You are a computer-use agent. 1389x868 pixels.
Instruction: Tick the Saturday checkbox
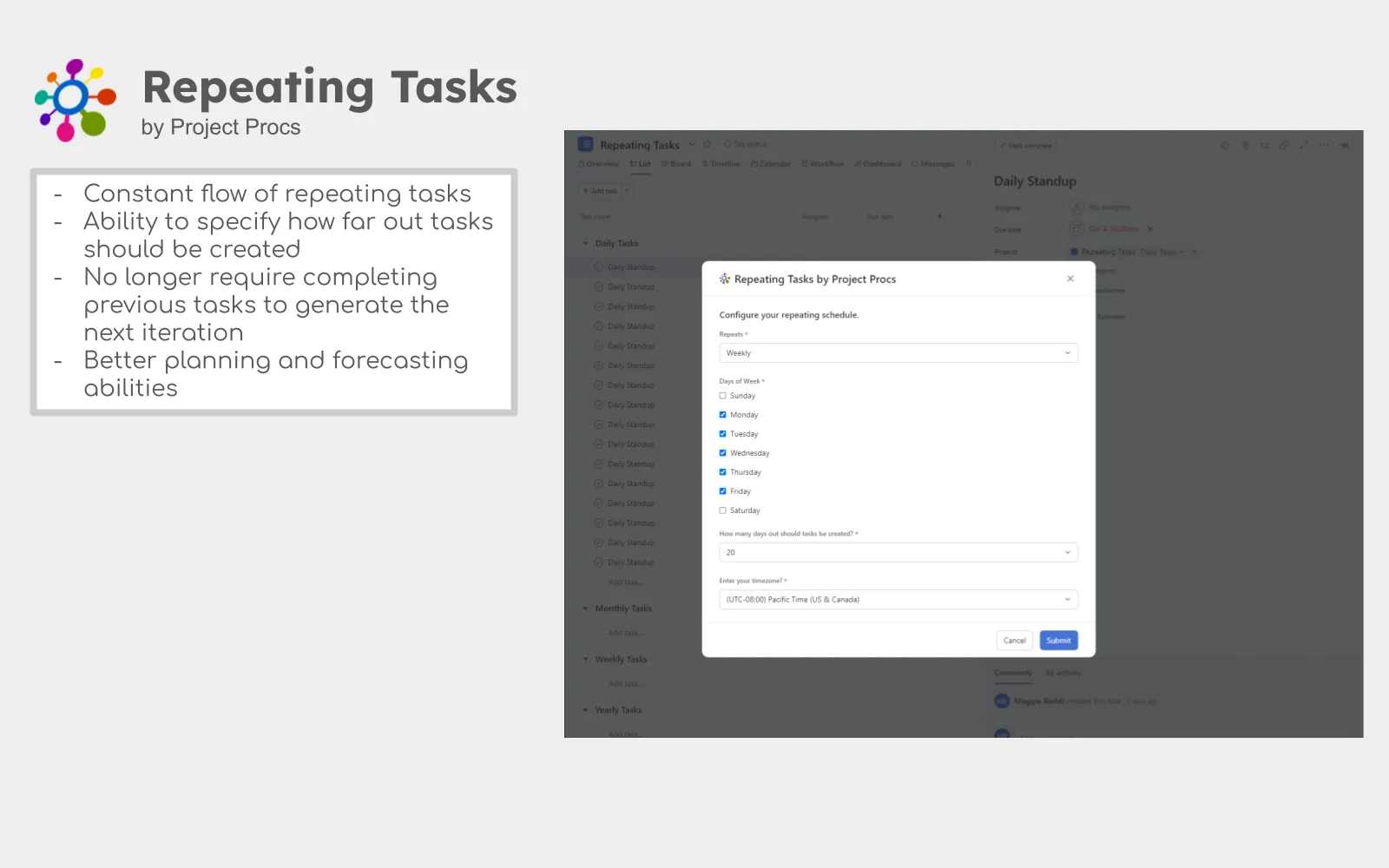(x=722, y=510)
